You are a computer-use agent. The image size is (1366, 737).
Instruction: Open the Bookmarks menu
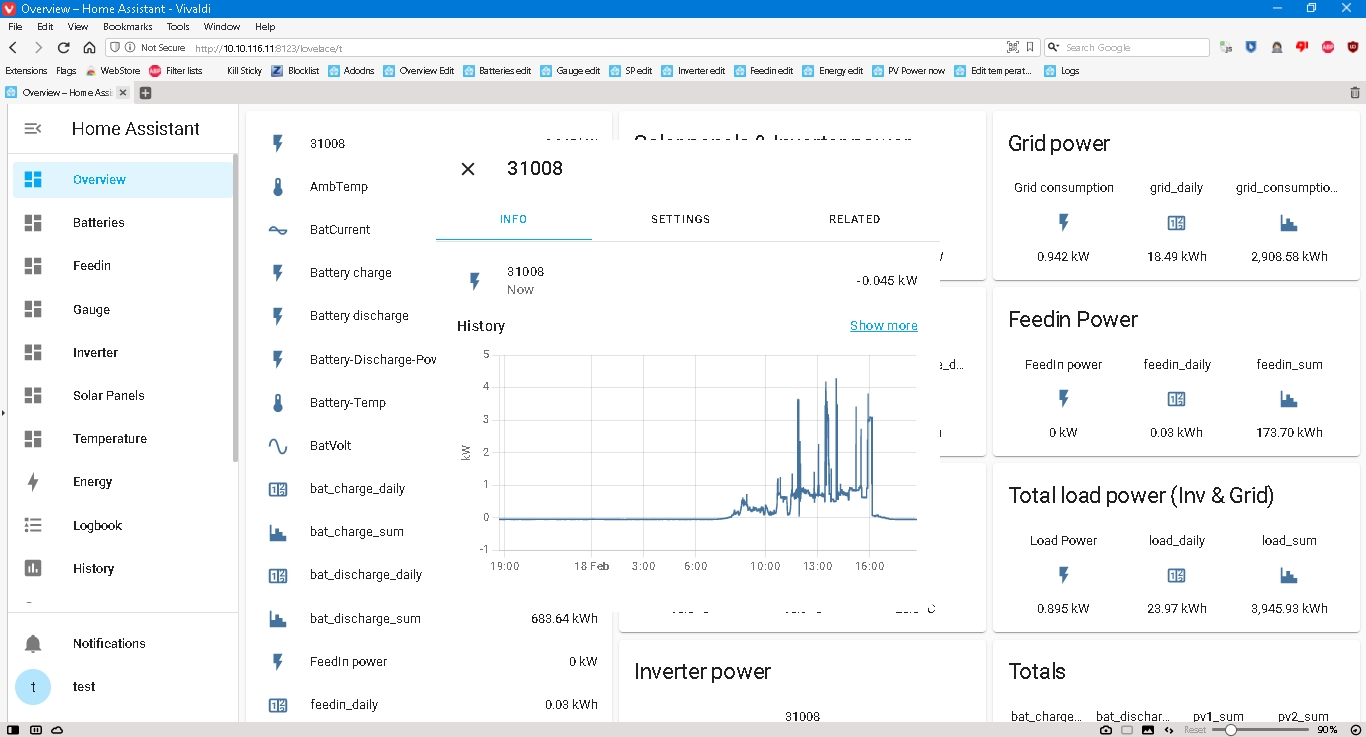(x=125, y=27)
